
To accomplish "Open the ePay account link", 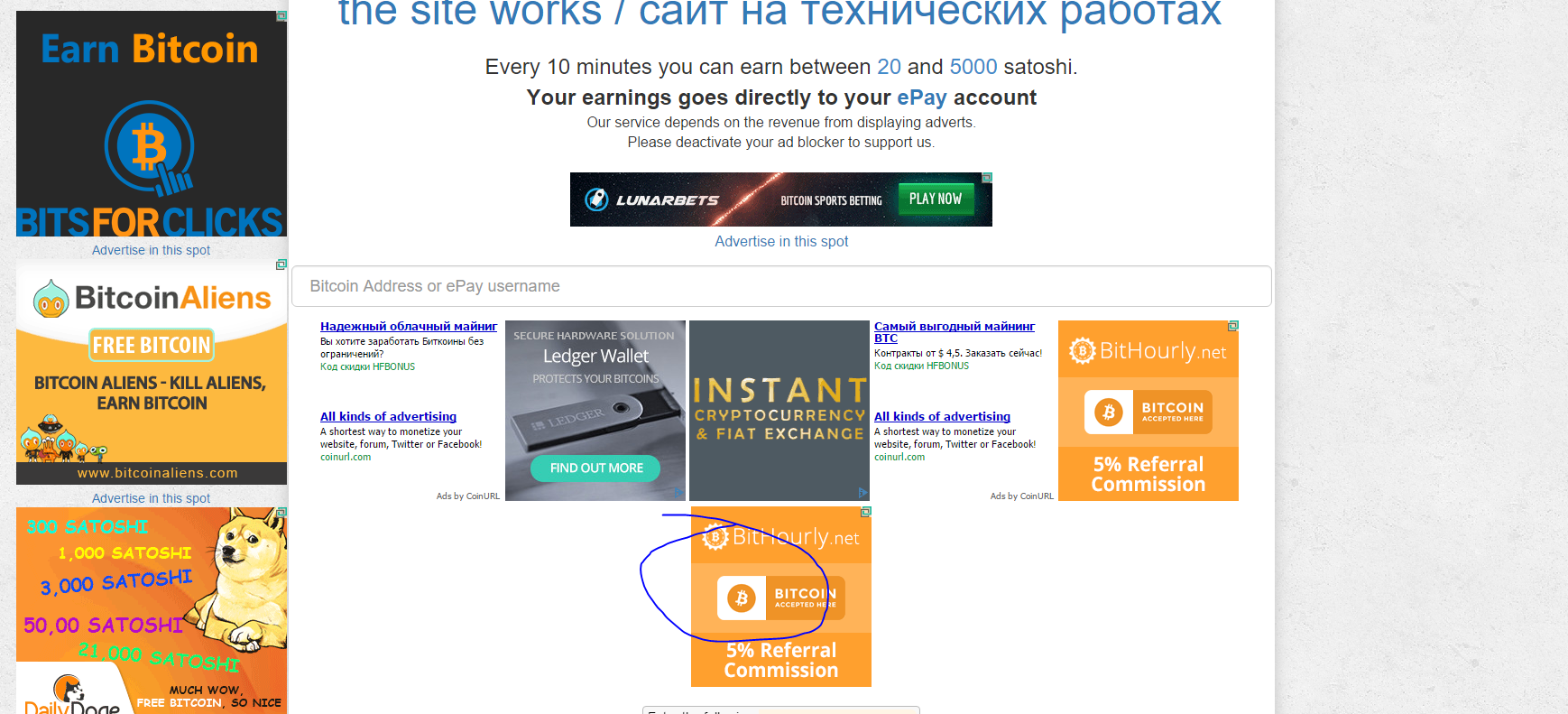I will click(922, 97).
